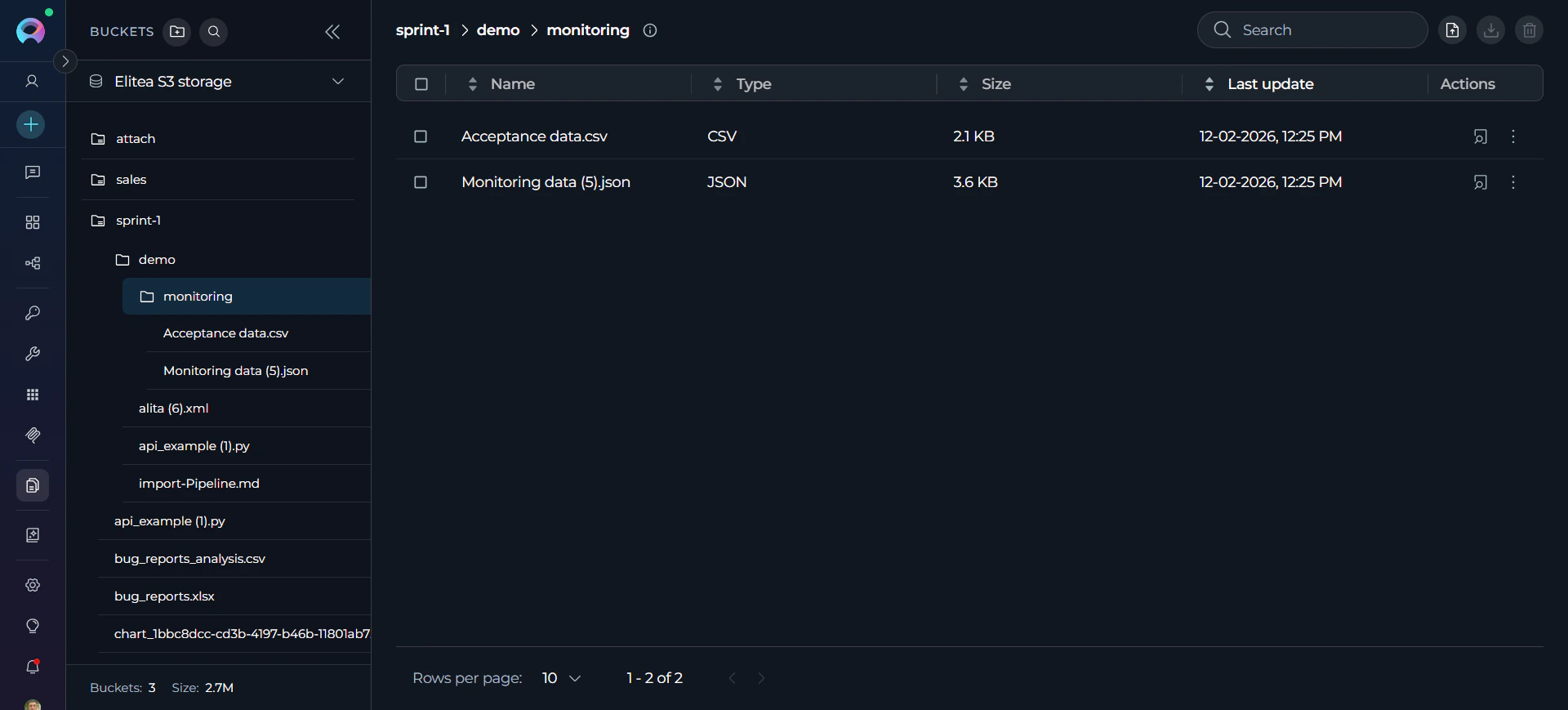
Task: Open the chat conversations sidebar icon
Action: 33,172
